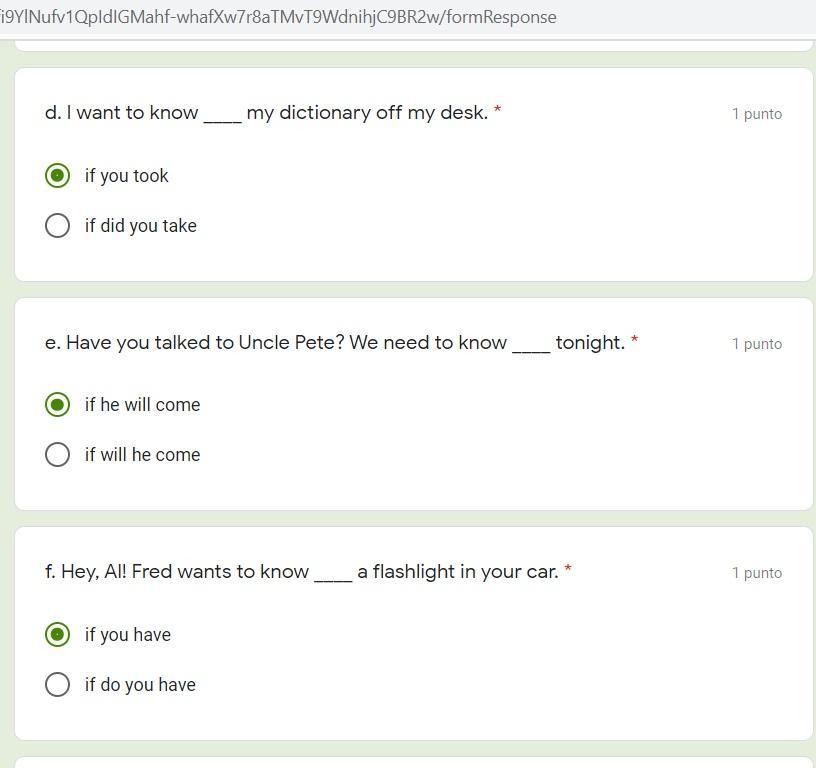The image size is (816, 768).
Task: Click the '1 punto' label on question f
Action: coord(757,573)
